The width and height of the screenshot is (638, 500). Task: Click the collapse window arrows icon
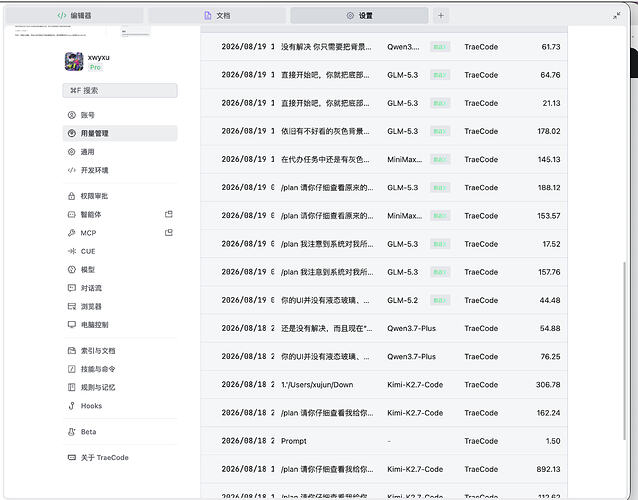[x=617, y=16]
